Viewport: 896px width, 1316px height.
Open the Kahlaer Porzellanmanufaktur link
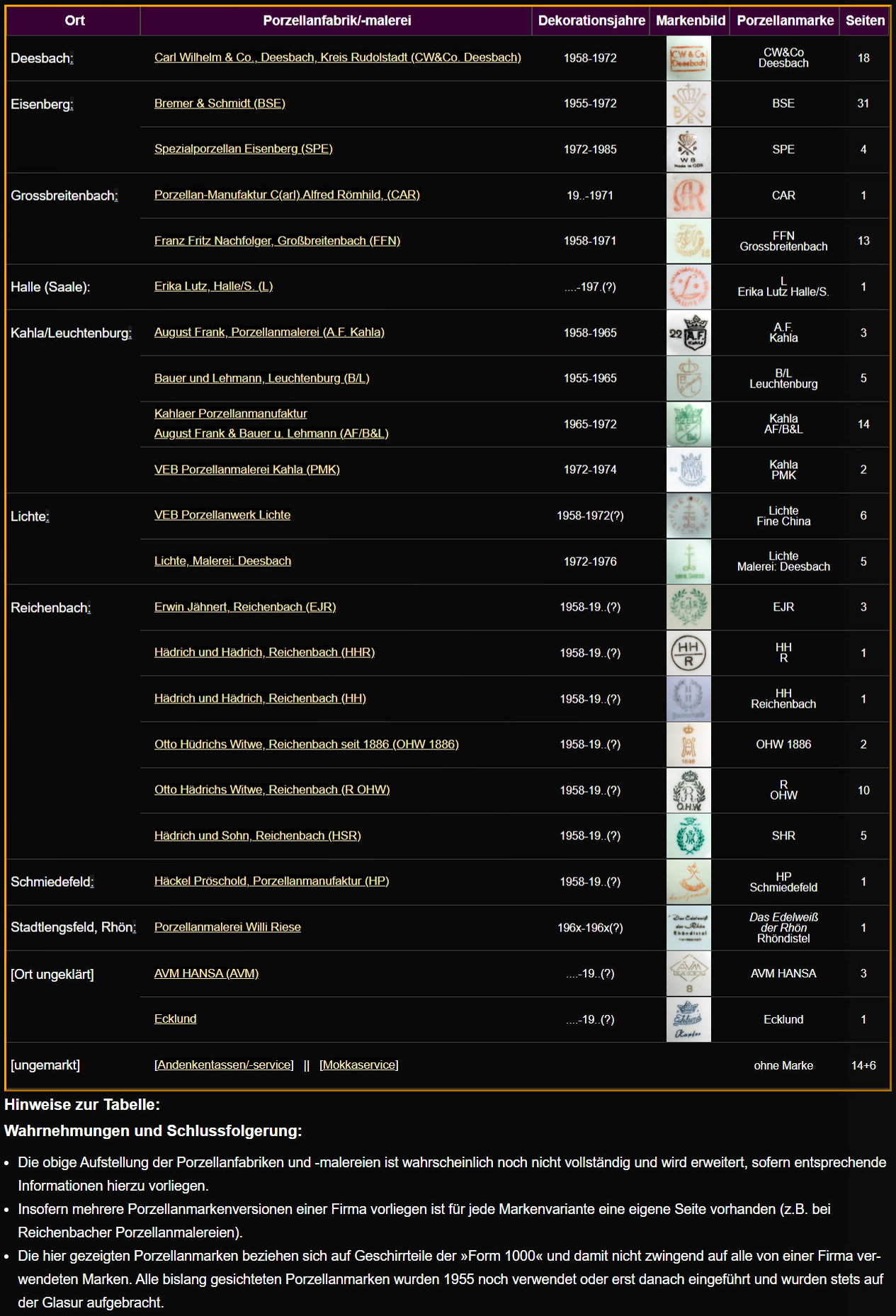click(x=231, y=414)
